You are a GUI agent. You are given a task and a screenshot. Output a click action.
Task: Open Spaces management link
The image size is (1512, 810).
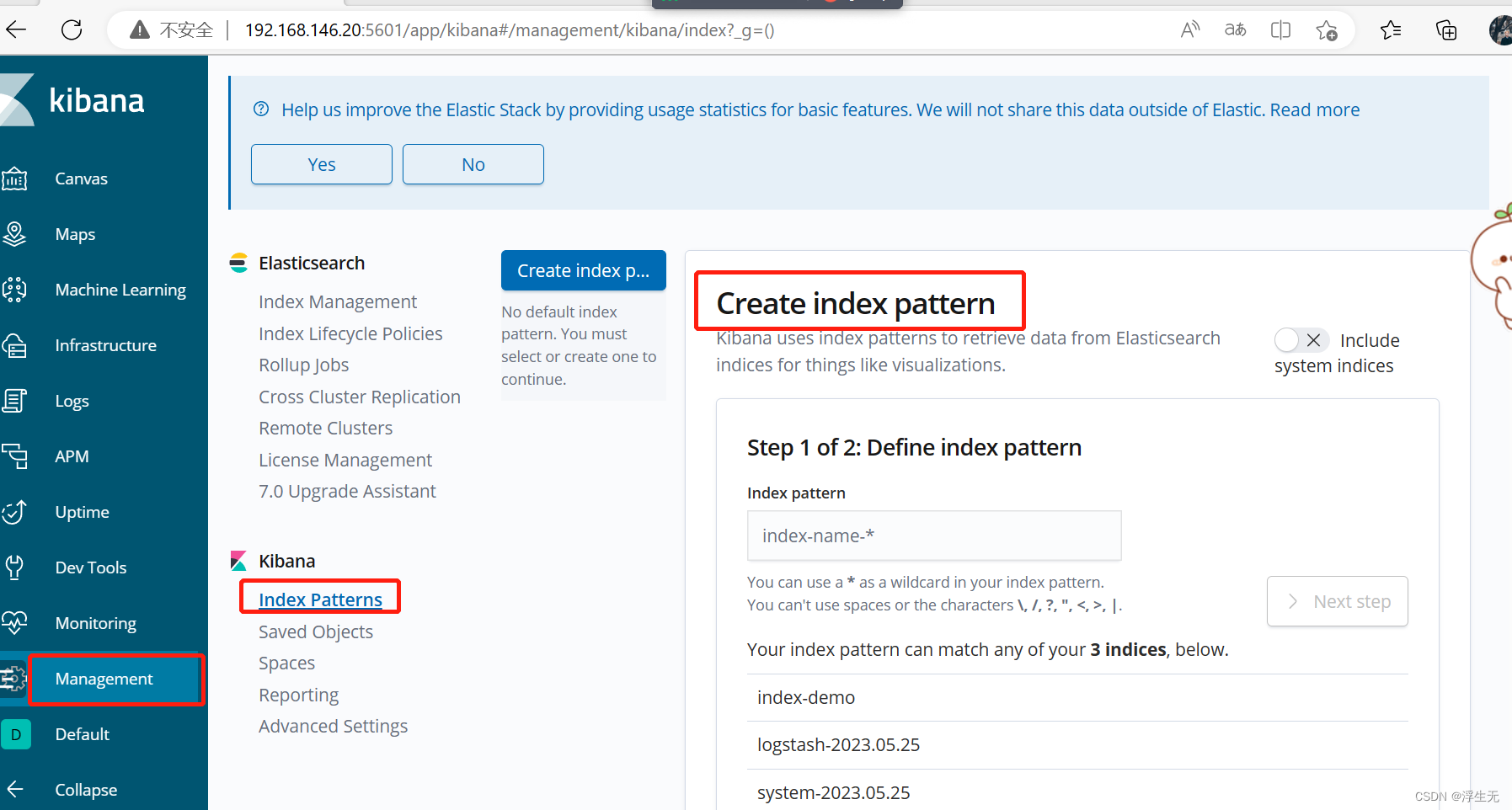click(x=287, y=663)
